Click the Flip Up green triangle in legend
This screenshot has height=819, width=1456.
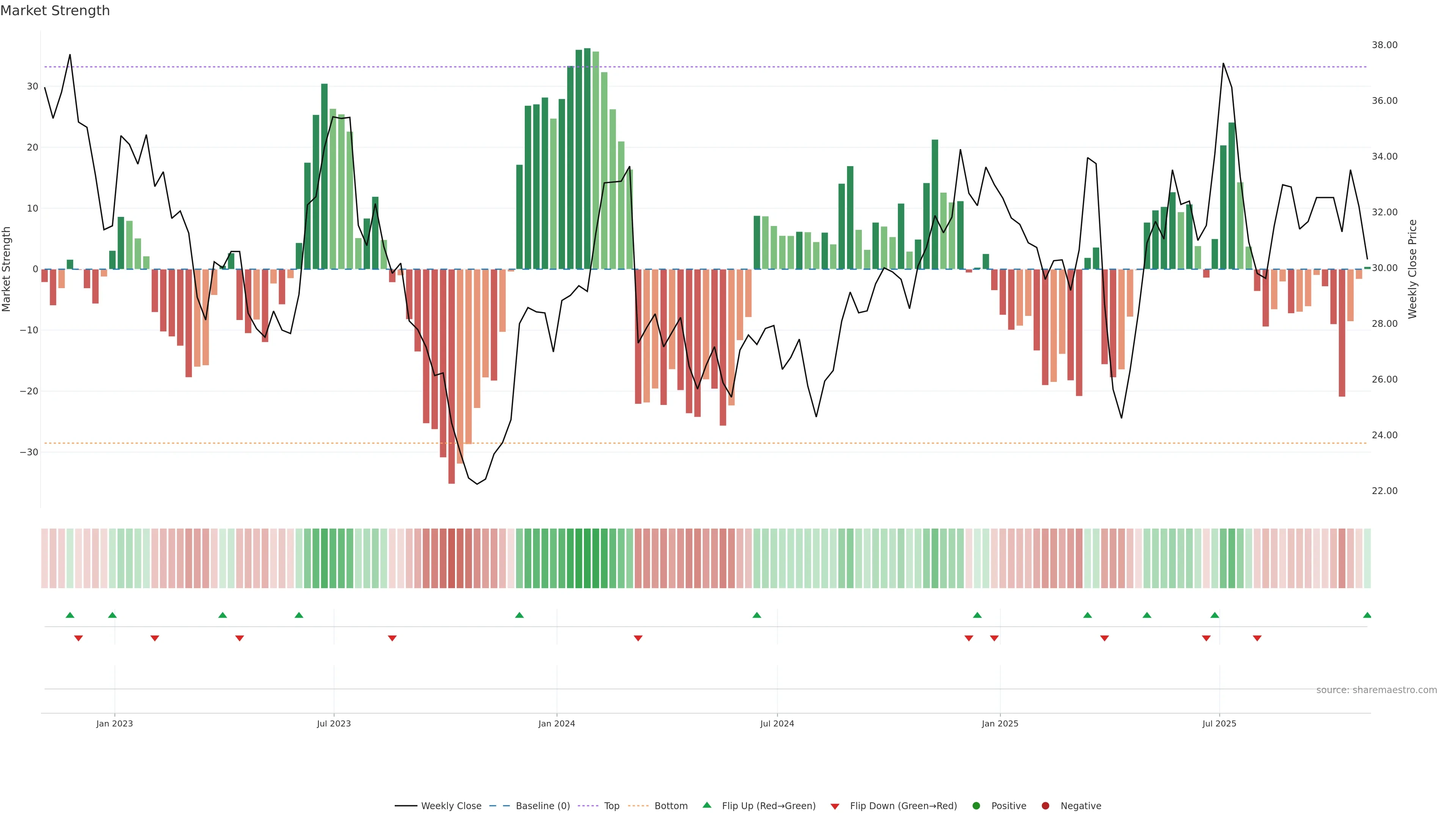[x=706, y=805]
